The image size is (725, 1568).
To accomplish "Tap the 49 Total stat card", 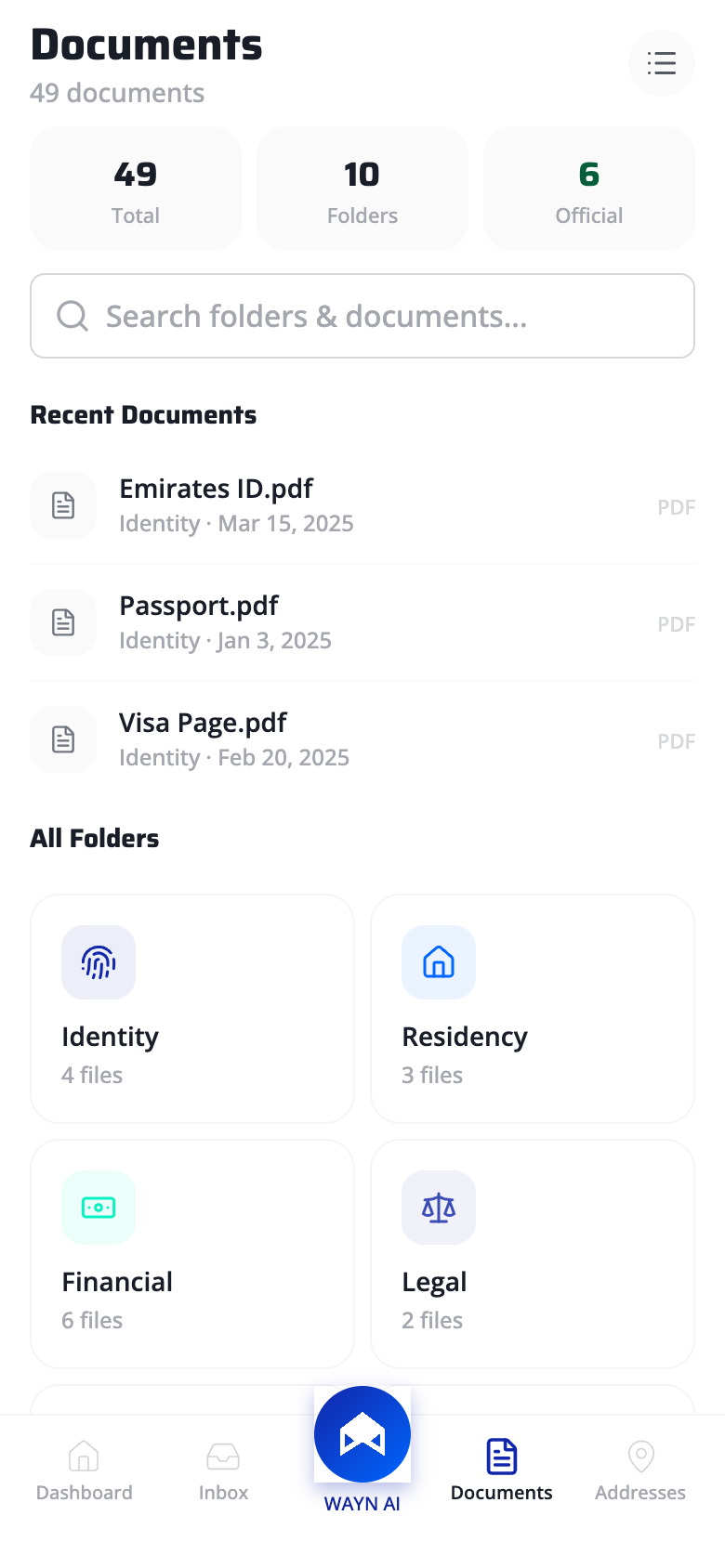I will click(136, 189).
